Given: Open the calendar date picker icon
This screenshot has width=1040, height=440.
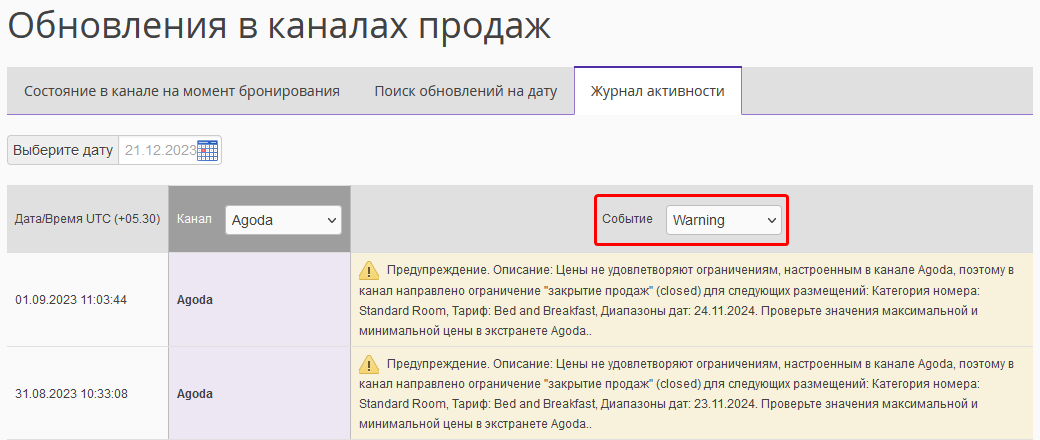Looking at the screenshot, I should click(208, 150).
